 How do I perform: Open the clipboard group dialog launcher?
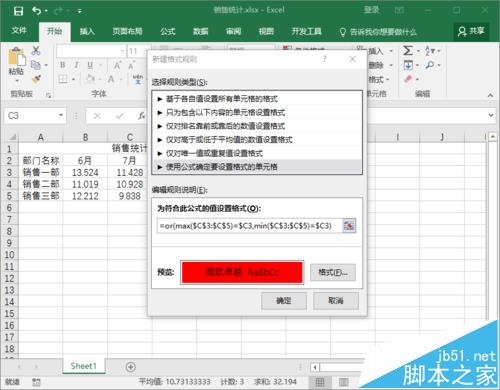click(49, 95)
